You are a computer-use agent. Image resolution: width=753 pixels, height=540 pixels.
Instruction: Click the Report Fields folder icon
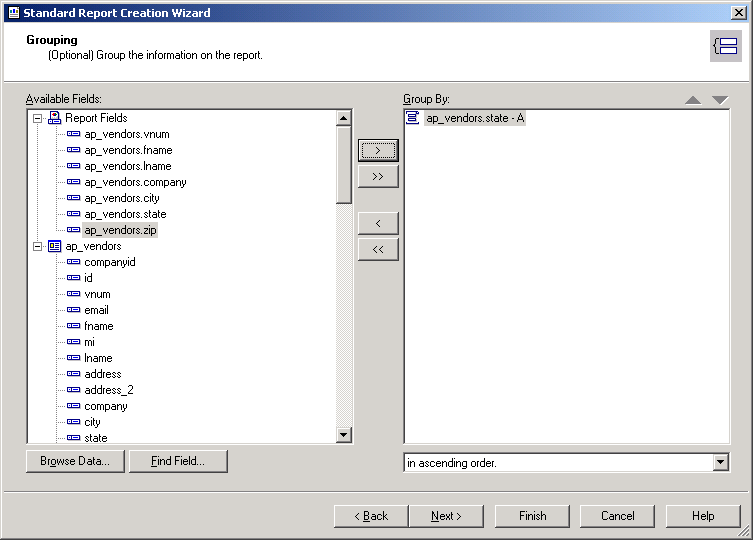coord(54,118)
